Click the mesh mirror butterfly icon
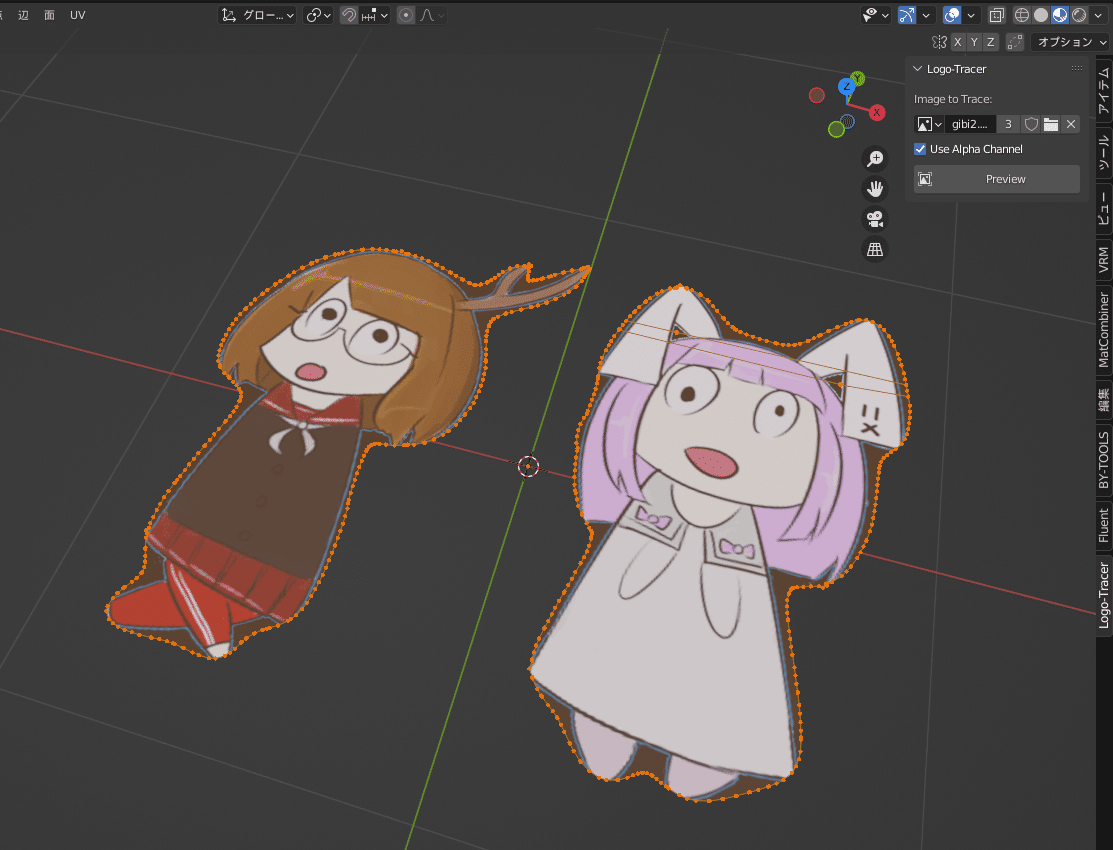 point(940,42)
